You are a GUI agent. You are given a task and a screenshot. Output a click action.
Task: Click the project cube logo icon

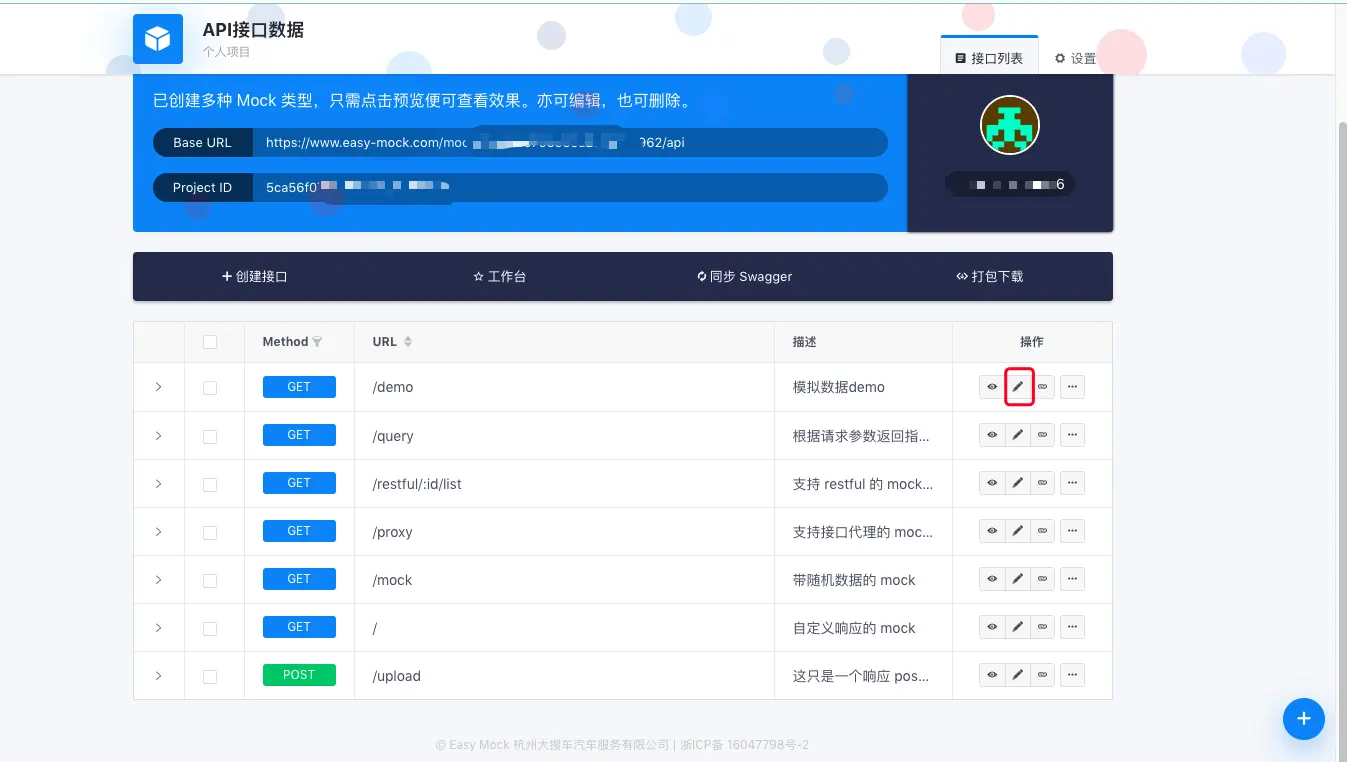(157, 39)
